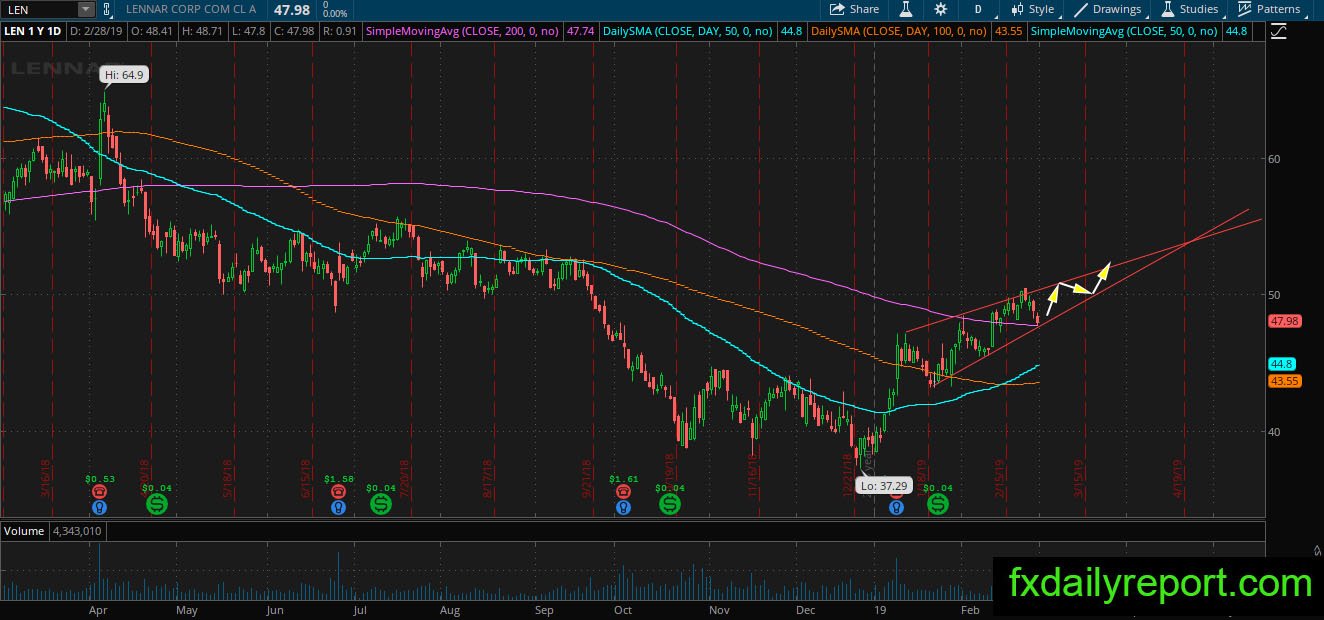
Task: Click the green dividend icon in July
Action: tap(381, 504)
